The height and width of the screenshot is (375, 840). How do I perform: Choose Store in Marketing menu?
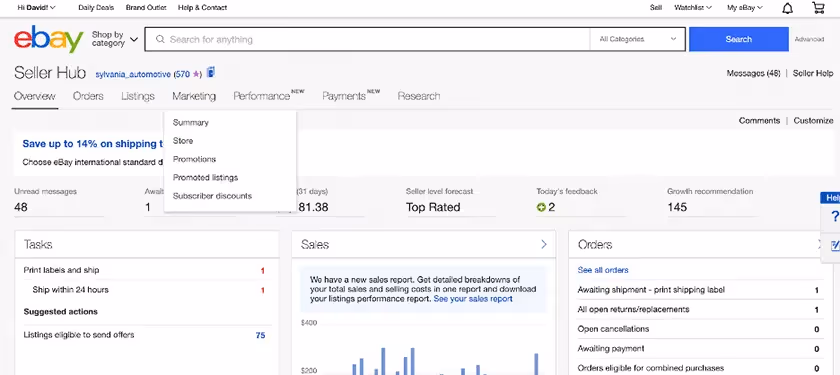click(183, 141)
